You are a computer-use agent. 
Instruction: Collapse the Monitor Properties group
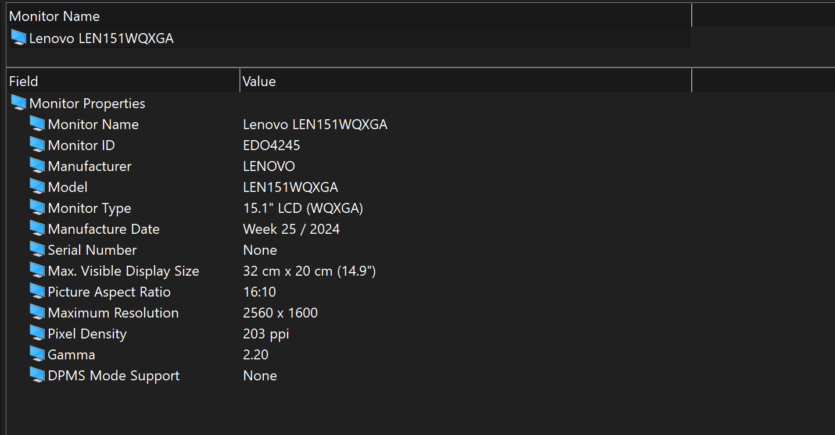coord(87,103)
